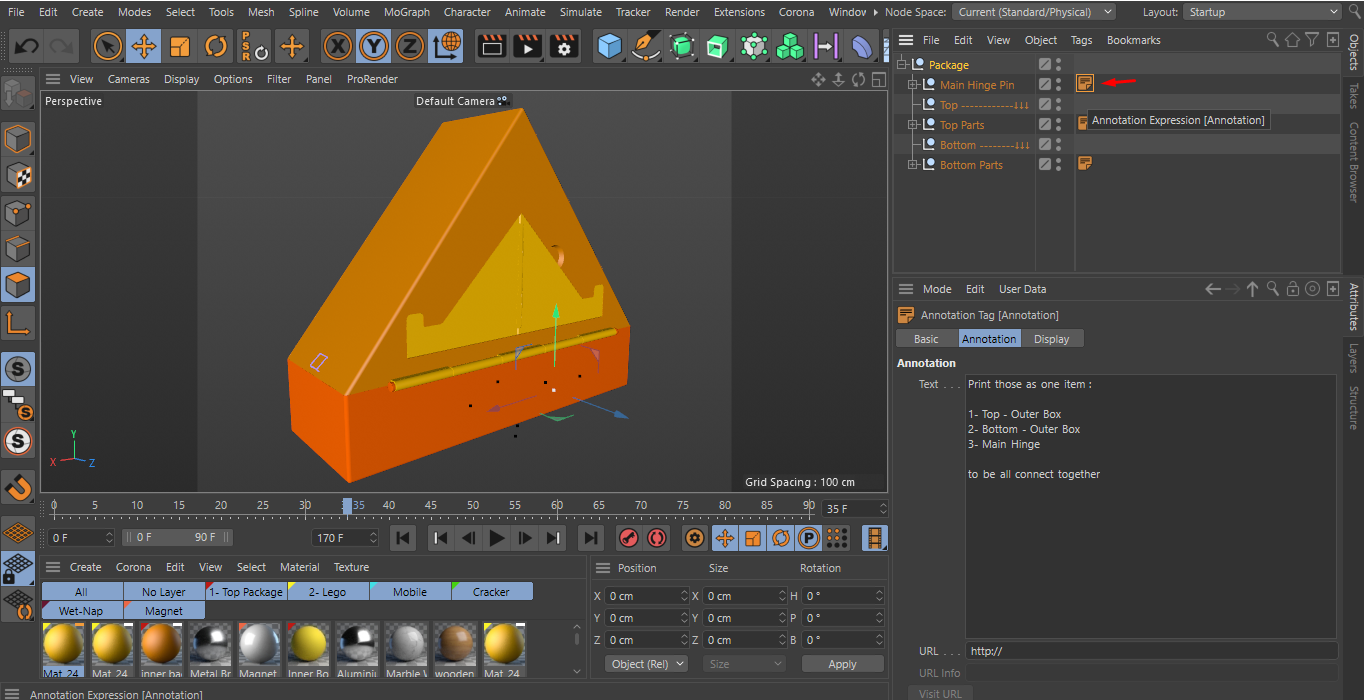Viewport: 1364px width, 700px height.
Task: Select the annotation tag on Bottom Parts
Action: coord(1084,164)
